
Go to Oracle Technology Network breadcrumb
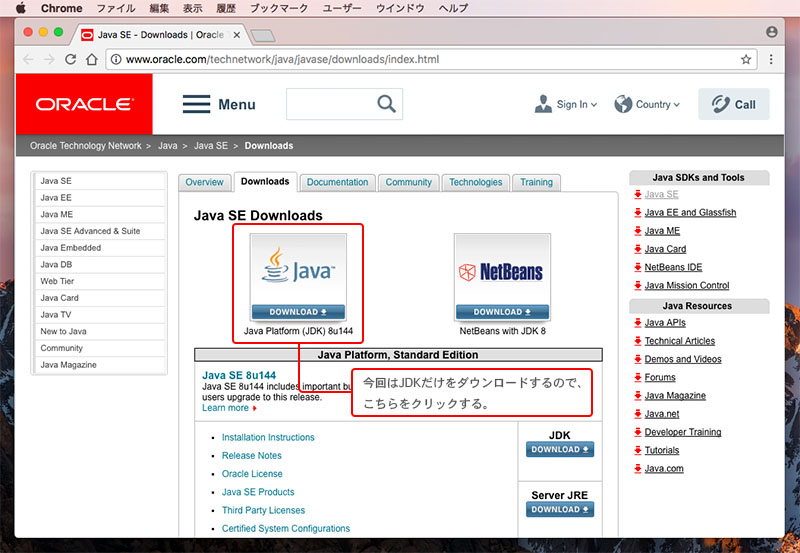click(x=85, y=146)
